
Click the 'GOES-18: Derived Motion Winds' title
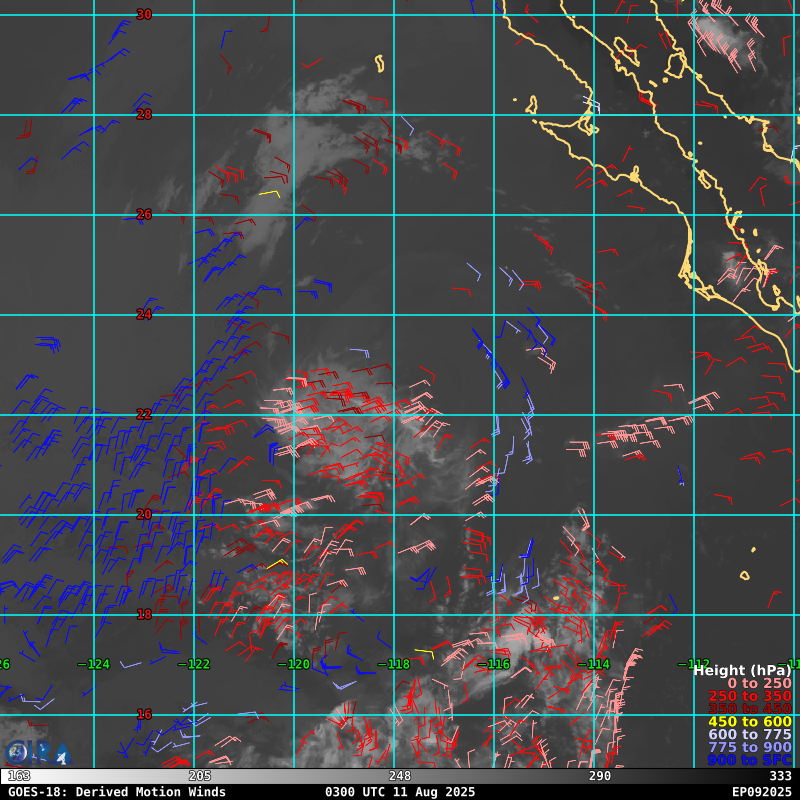[117, 792]
